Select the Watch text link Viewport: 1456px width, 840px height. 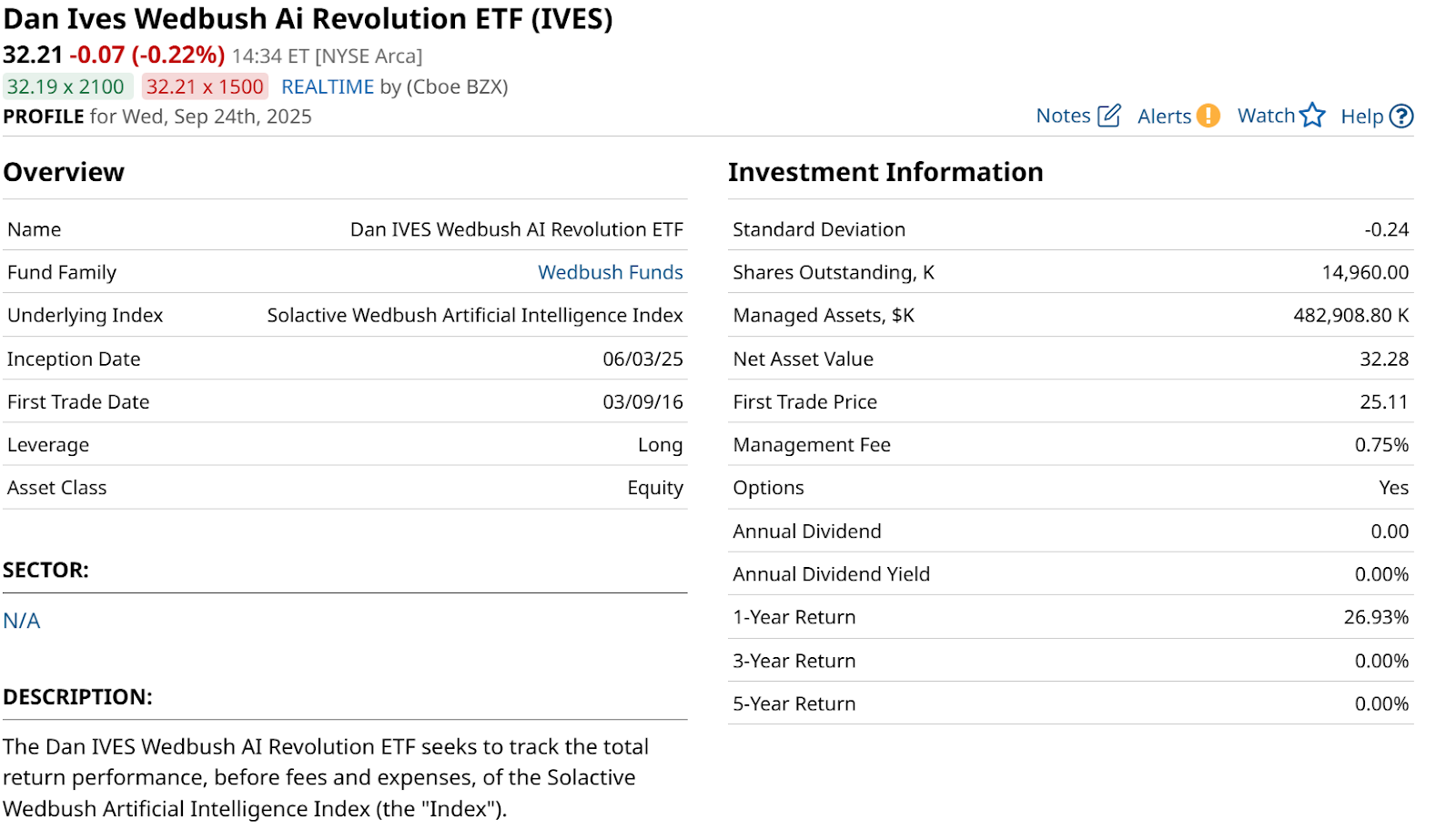pyautogui.click(x=1266, y=116)
